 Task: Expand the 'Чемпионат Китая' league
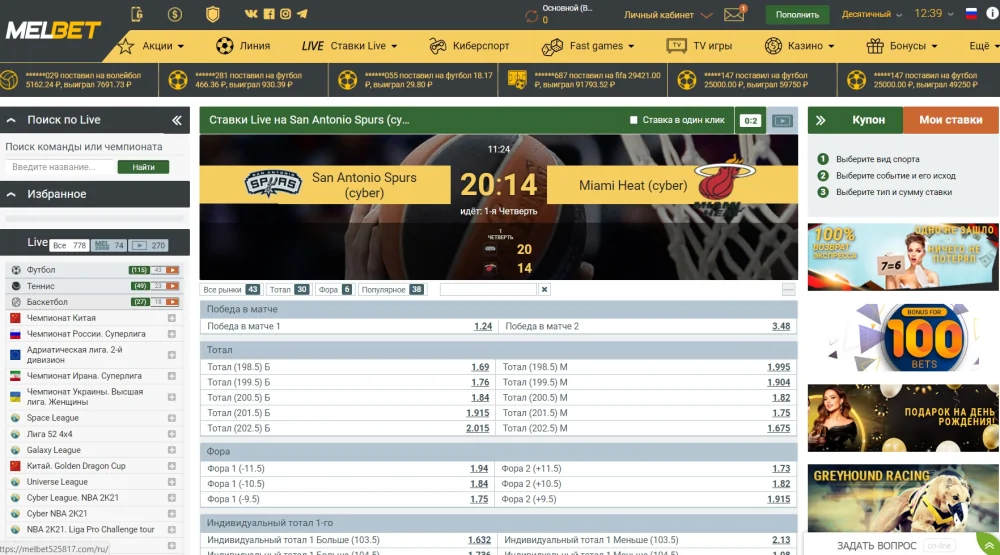pos(171,318)
